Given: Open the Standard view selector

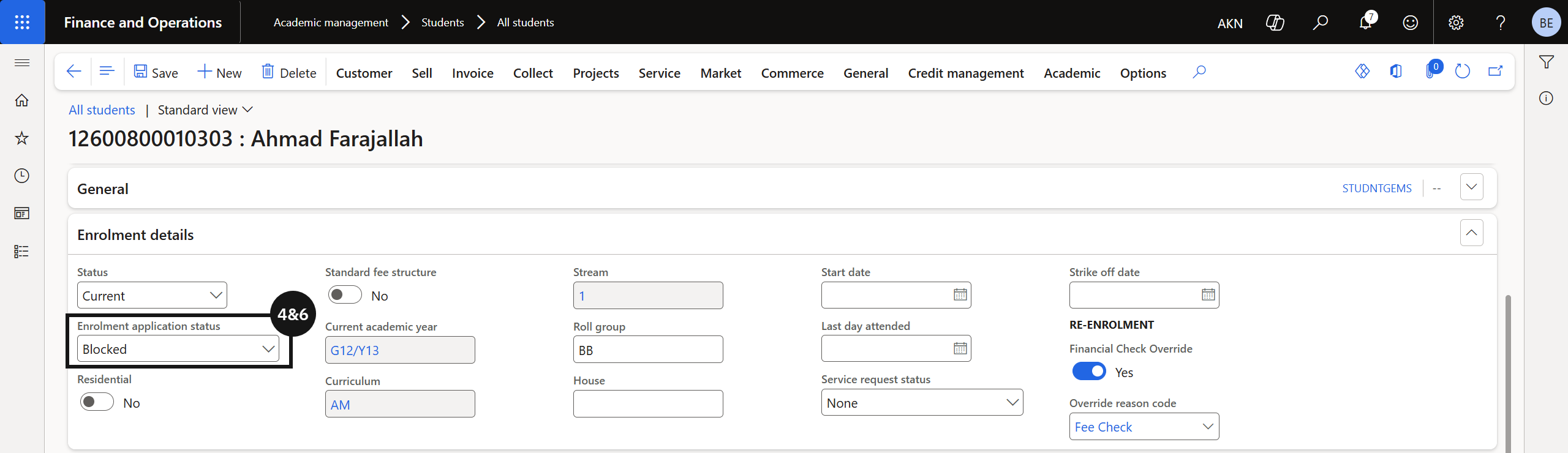Looking at the screenshot, I should (x=205, y=110).
